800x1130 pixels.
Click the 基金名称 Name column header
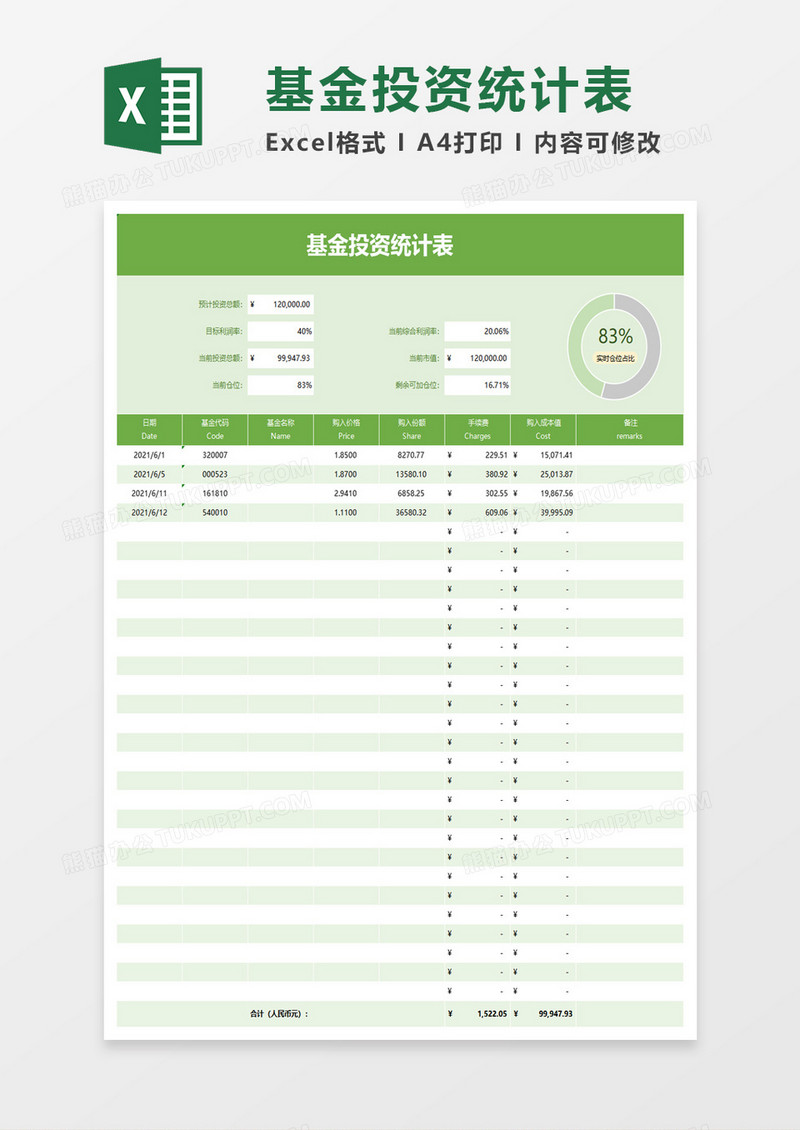pos(280,430)
